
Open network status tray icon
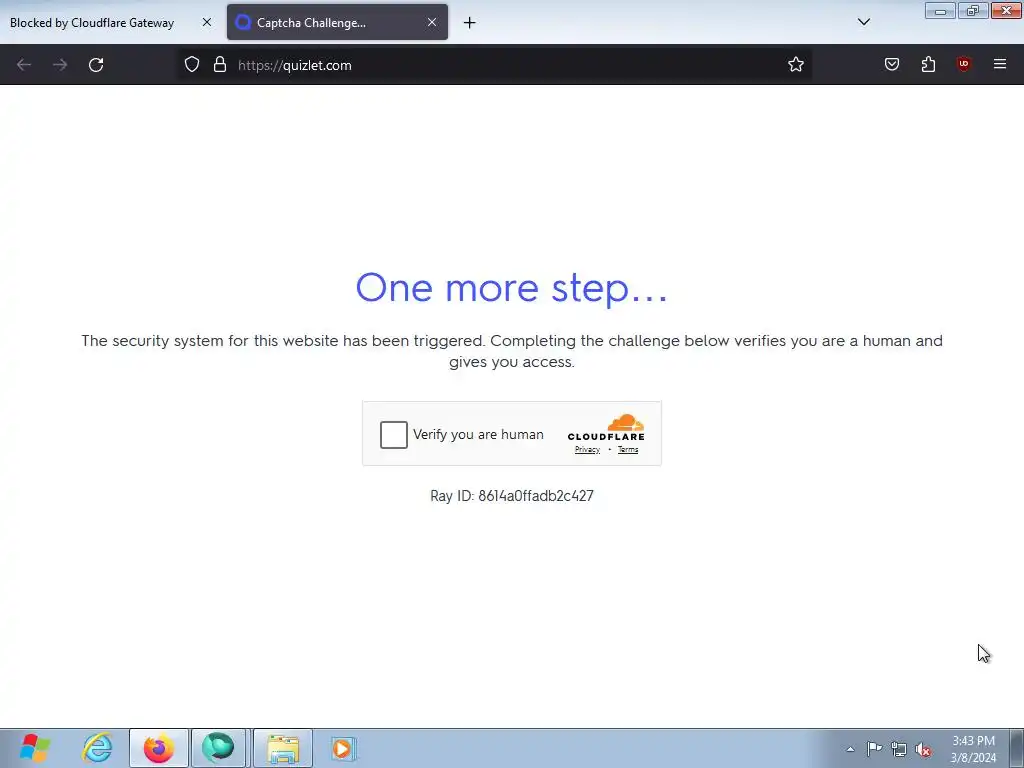tap(899, 750)
